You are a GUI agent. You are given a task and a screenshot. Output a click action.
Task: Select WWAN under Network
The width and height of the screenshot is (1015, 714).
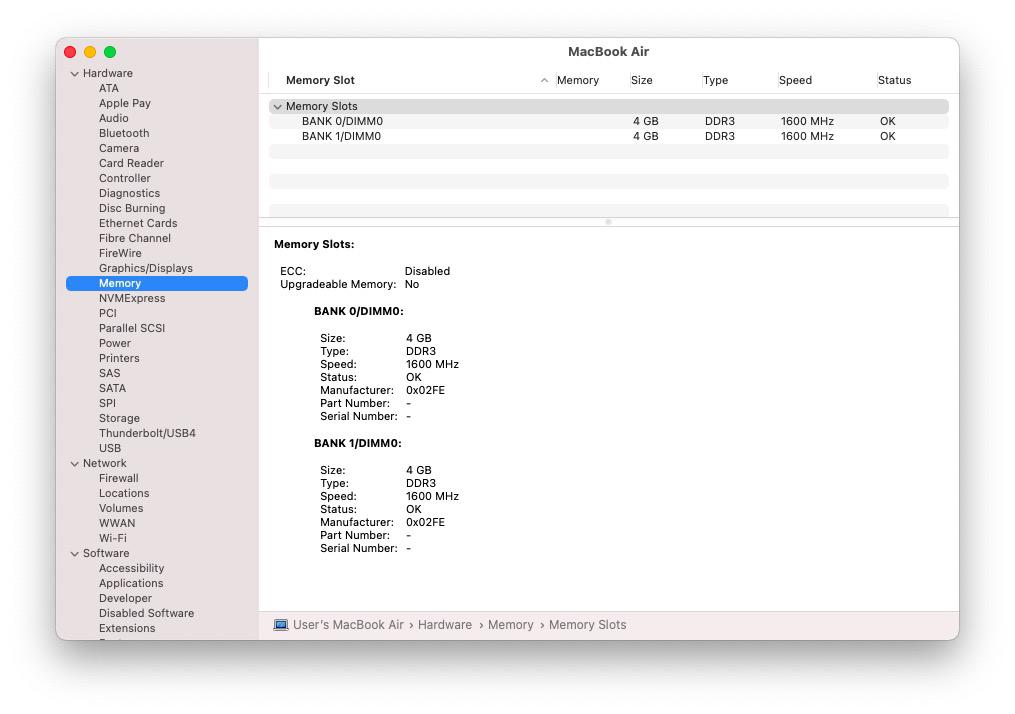click(117, 523)
